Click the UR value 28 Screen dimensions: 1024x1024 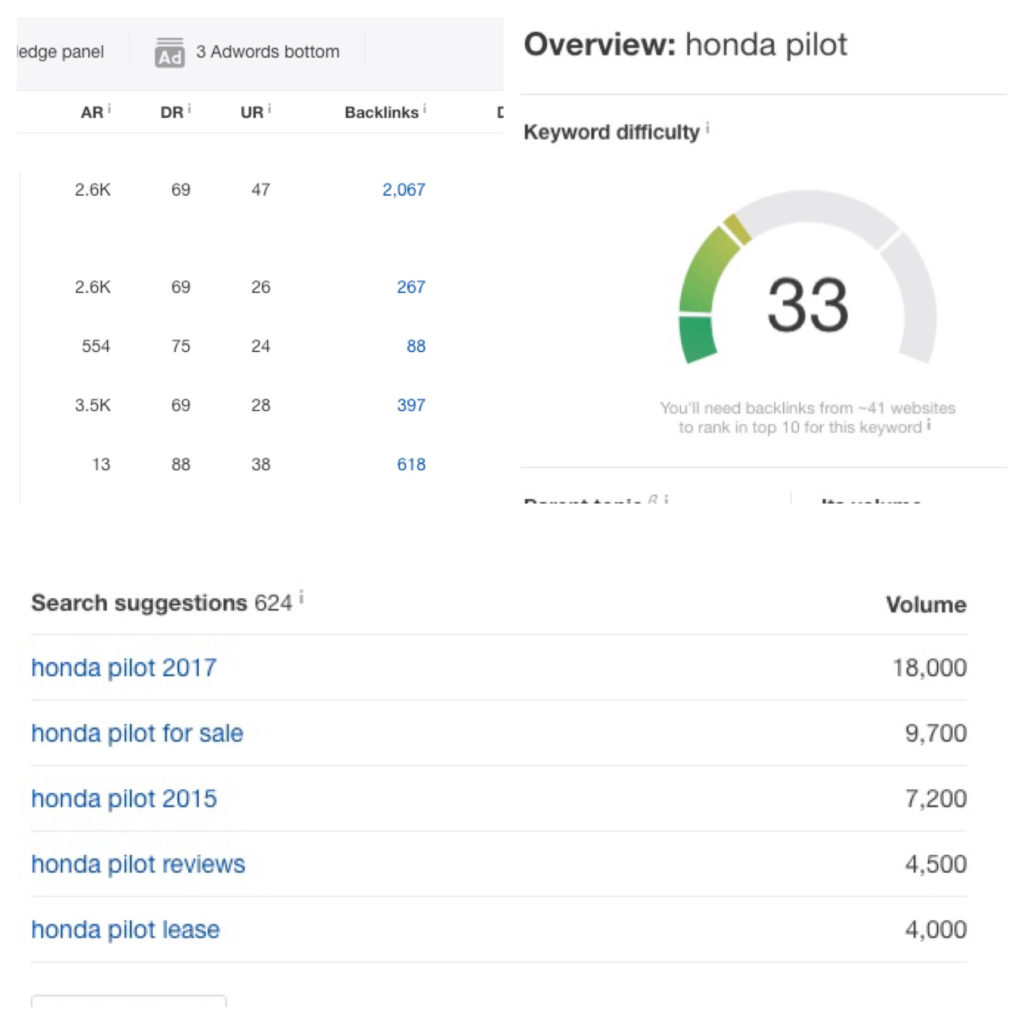261,406
